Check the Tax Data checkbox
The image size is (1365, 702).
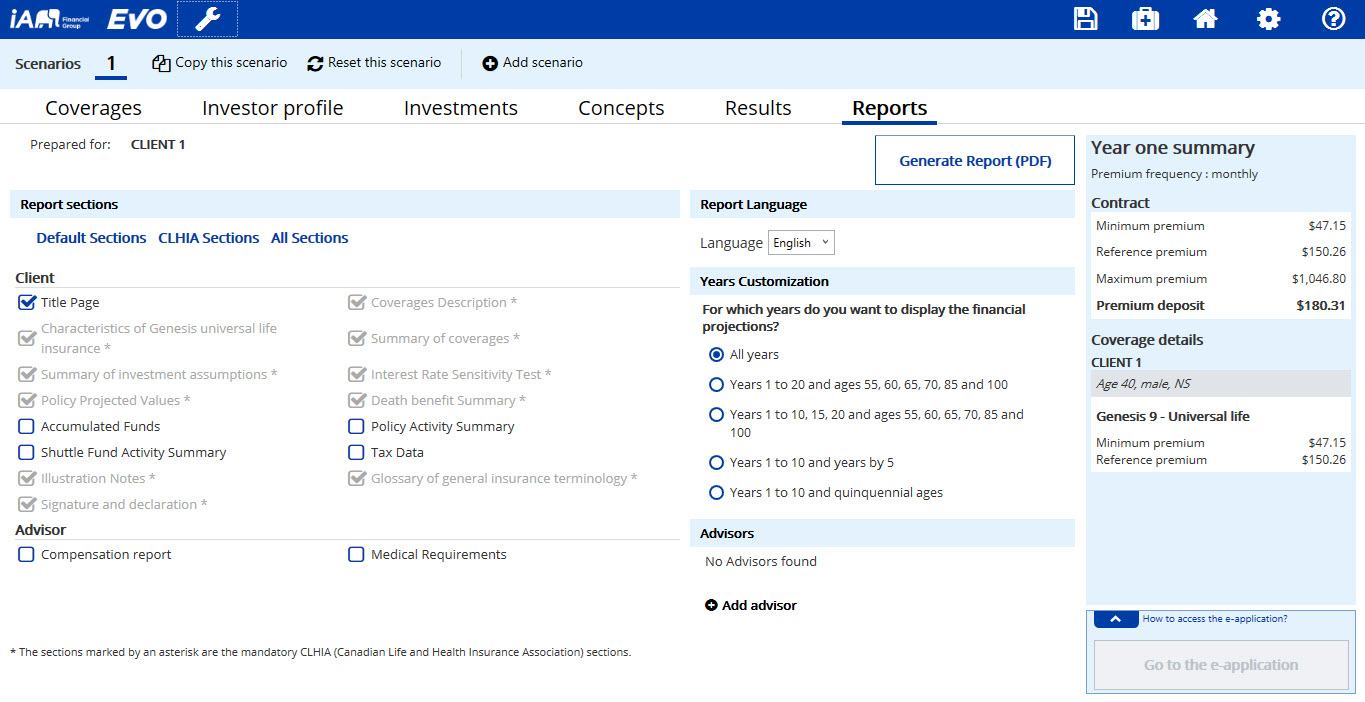point(356,452)
